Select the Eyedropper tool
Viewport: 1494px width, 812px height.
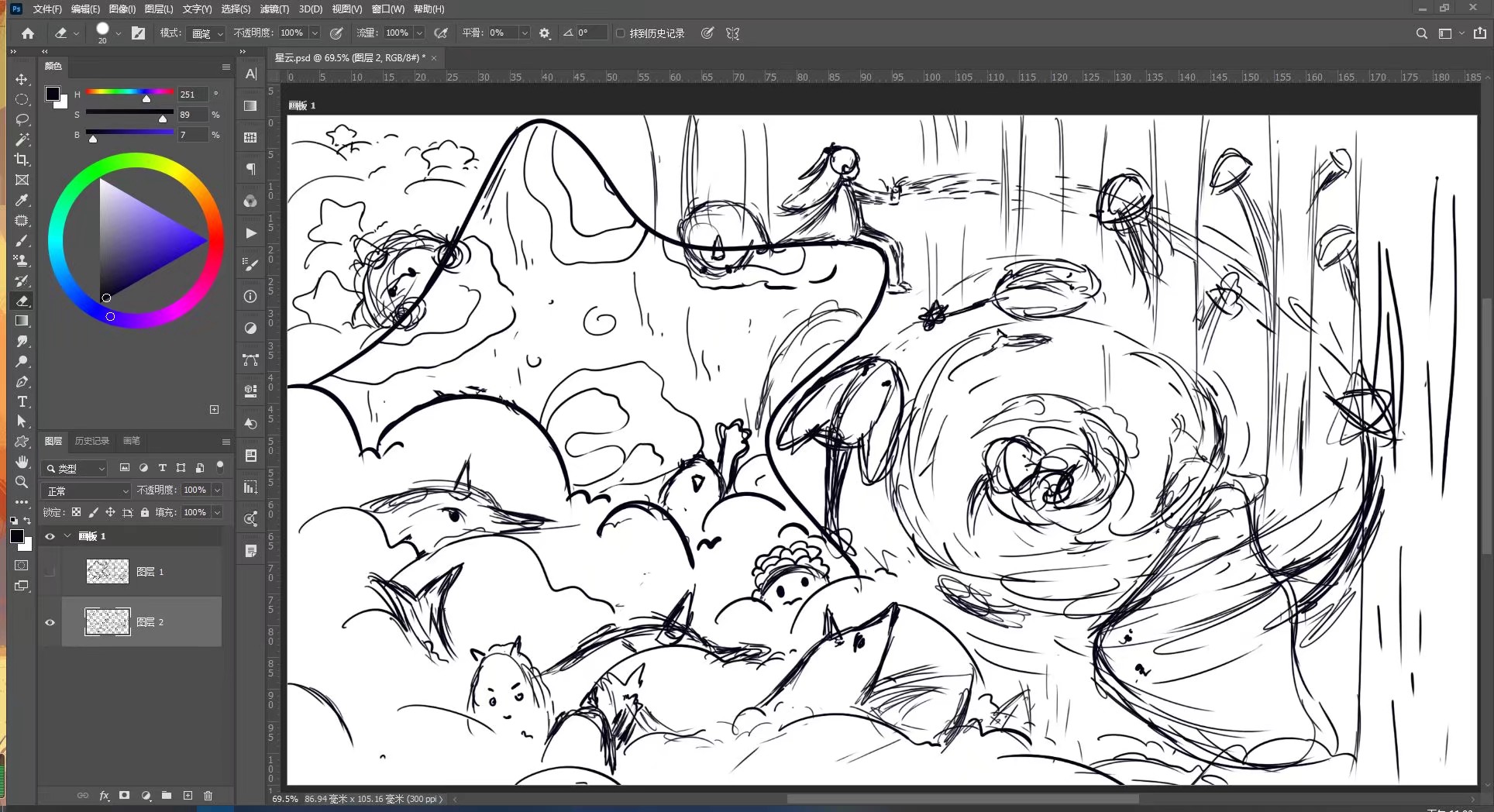pyautogui.click(x=22, y=200)
